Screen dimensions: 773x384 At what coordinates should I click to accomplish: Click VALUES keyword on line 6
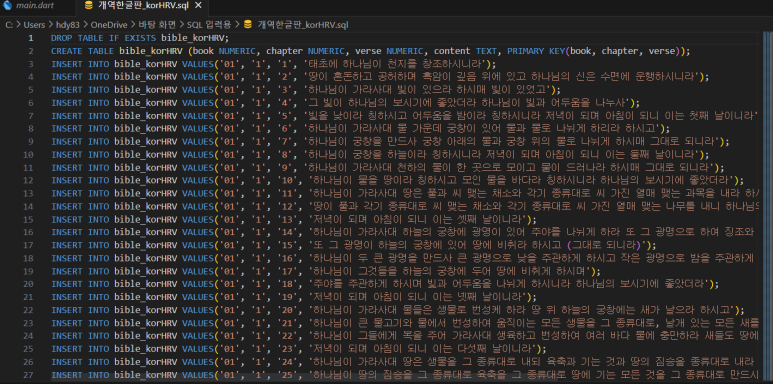198,103
